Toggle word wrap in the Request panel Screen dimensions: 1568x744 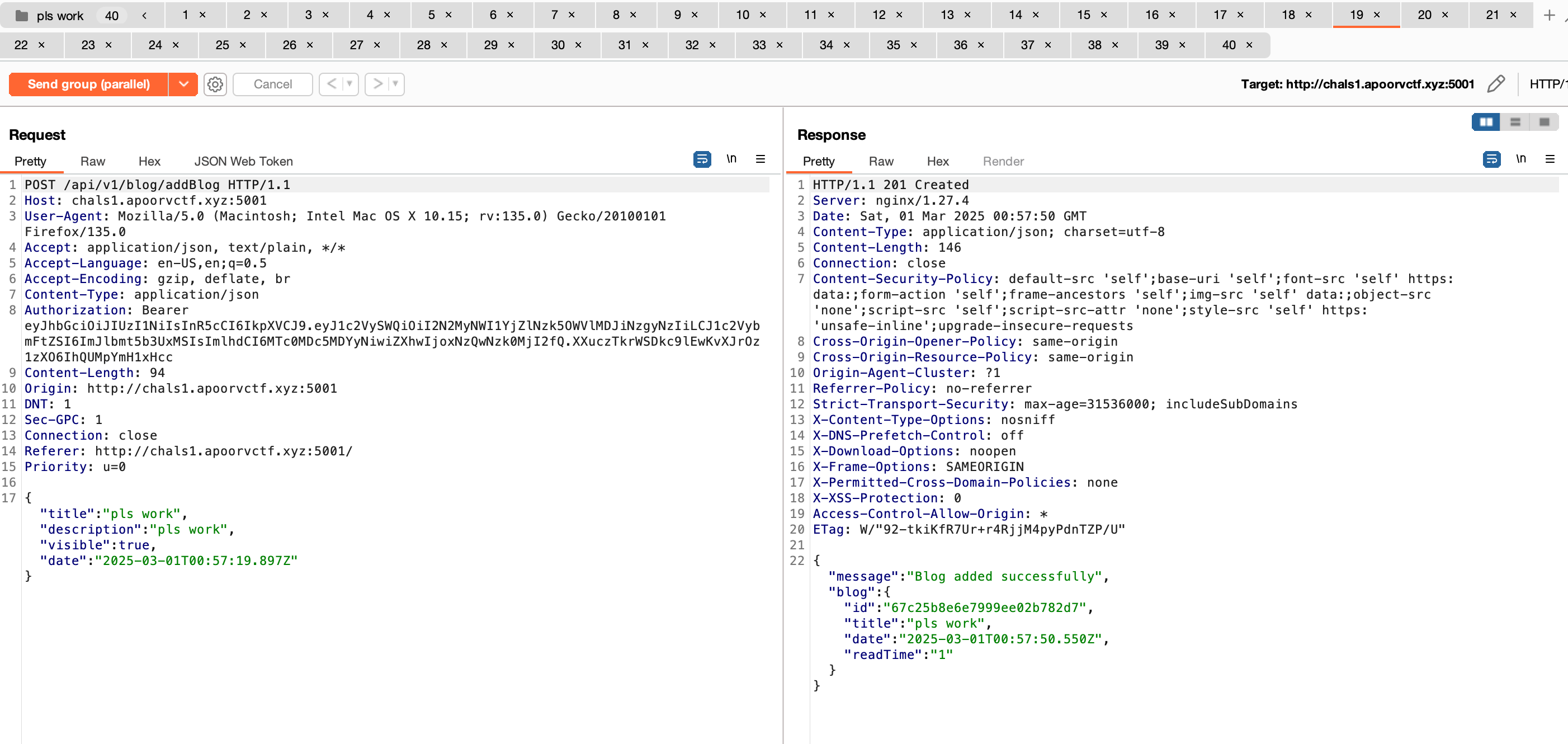pyautogui.click(x=702, y=159)
